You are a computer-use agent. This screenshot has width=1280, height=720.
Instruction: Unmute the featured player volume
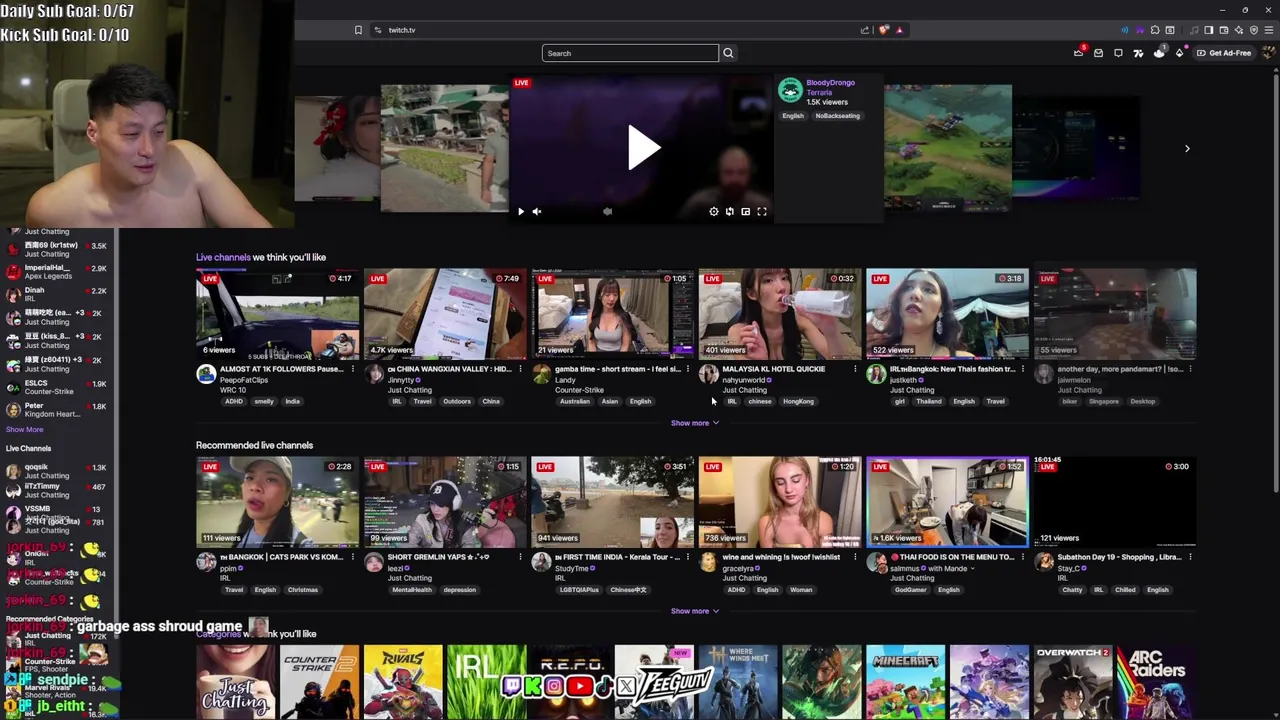pos(537,211)
